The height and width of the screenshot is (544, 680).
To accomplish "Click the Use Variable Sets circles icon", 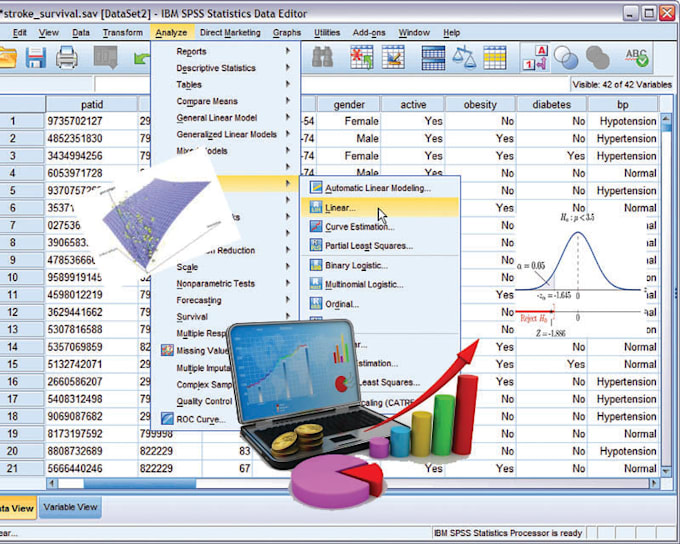I will point(566,57).
